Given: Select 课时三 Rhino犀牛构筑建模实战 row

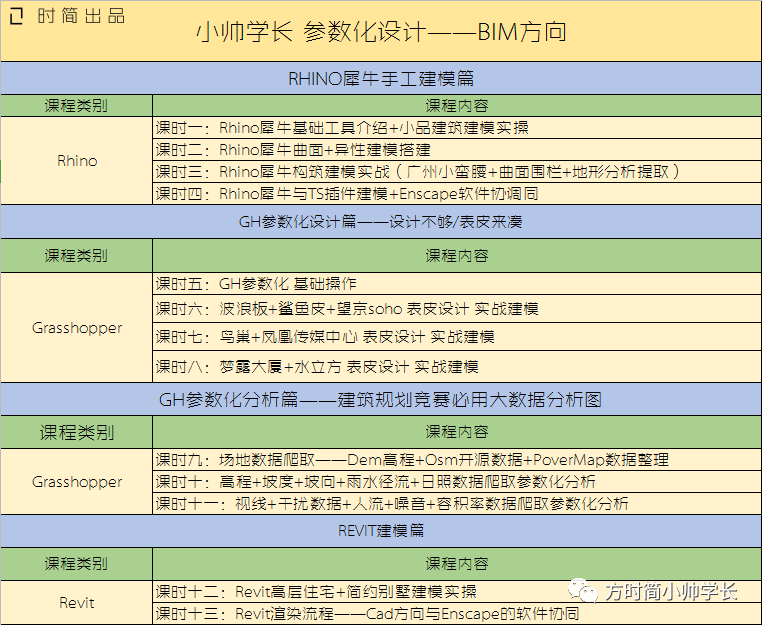Looking at the screenshot, I should point(457,171).
